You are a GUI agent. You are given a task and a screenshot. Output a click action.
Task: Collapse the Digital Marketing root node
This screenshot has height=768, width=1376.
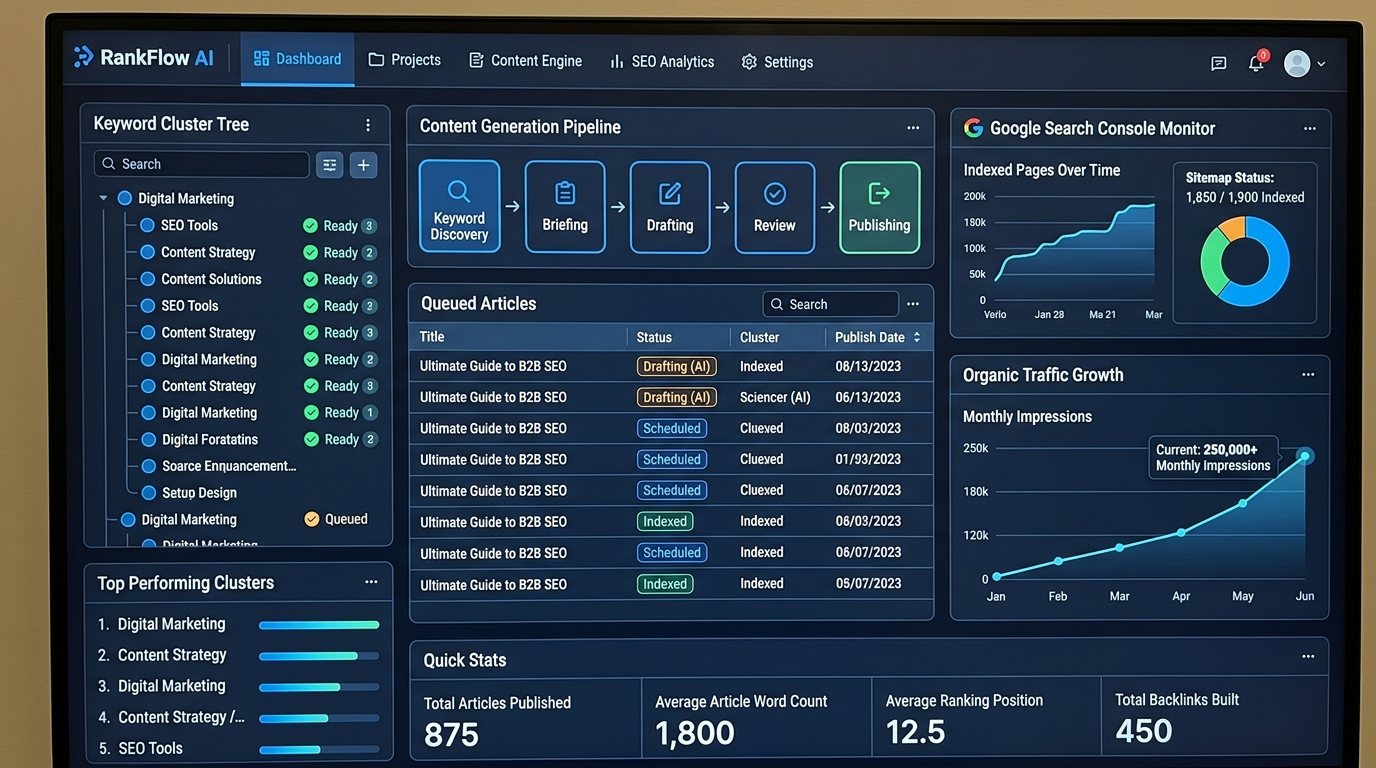click(x=103, y=198)
